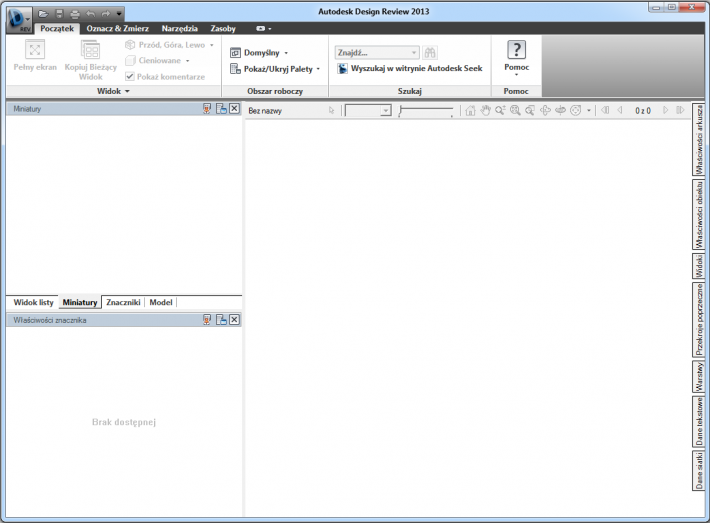Viewport: 710px width, 523px height.
Task: Open the Przekroje poprzeczne side palette
Action: point(699,319)
